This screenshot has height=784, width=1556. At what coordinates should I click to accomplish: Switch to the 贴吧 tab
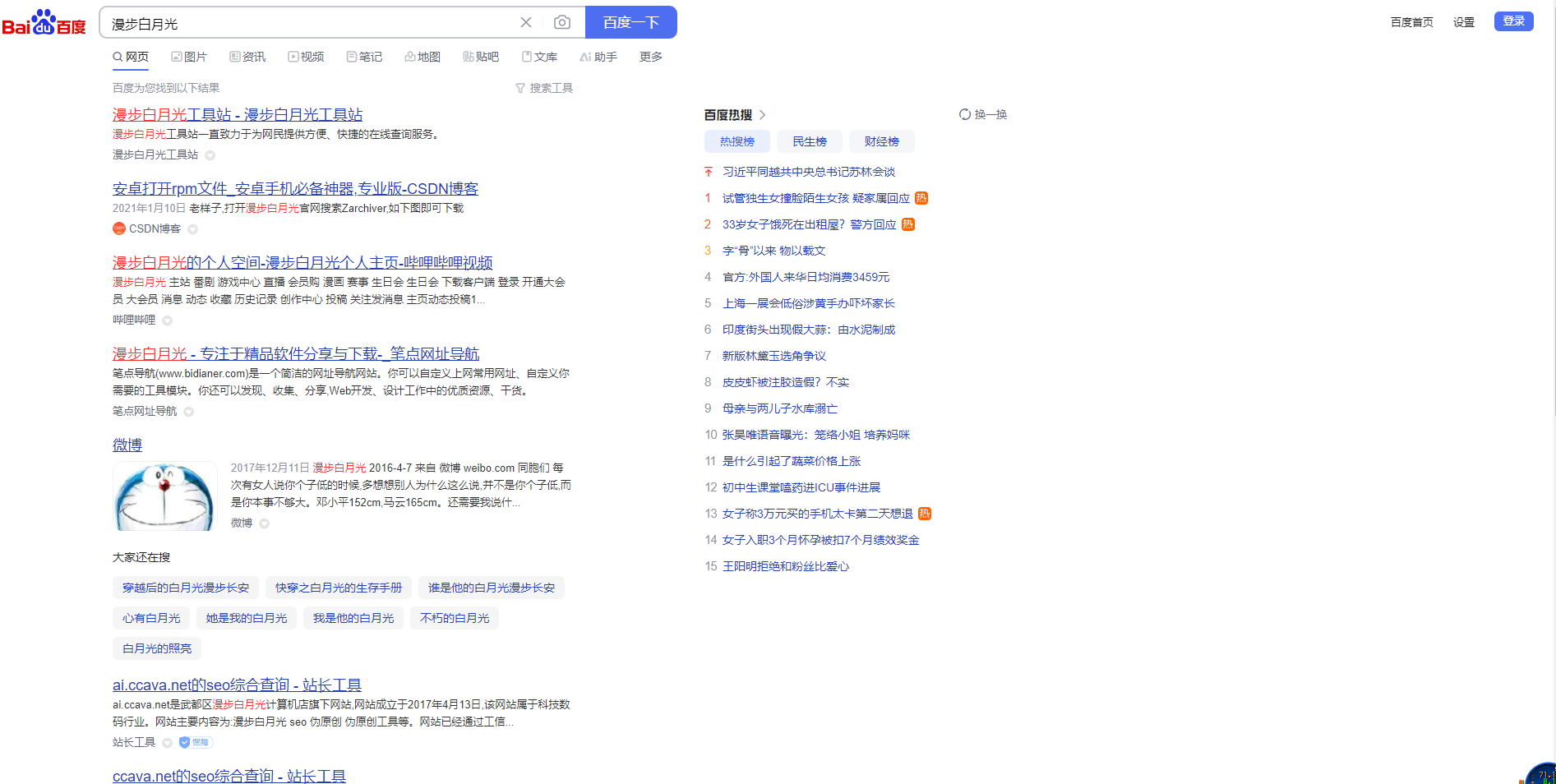click(x=481, y=57)
